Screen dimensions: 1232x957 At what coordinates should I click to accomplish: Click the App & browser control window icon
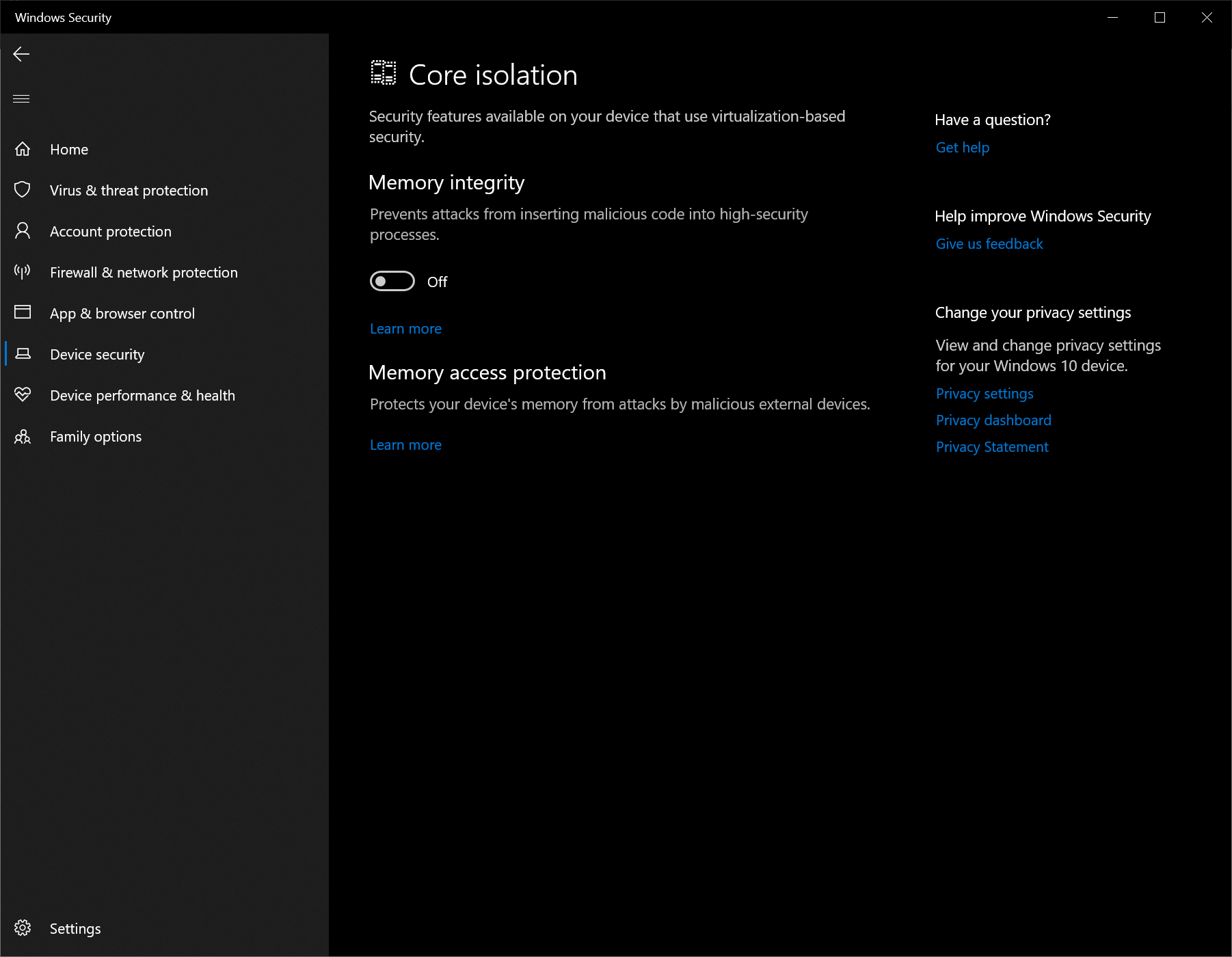[23, 312]
